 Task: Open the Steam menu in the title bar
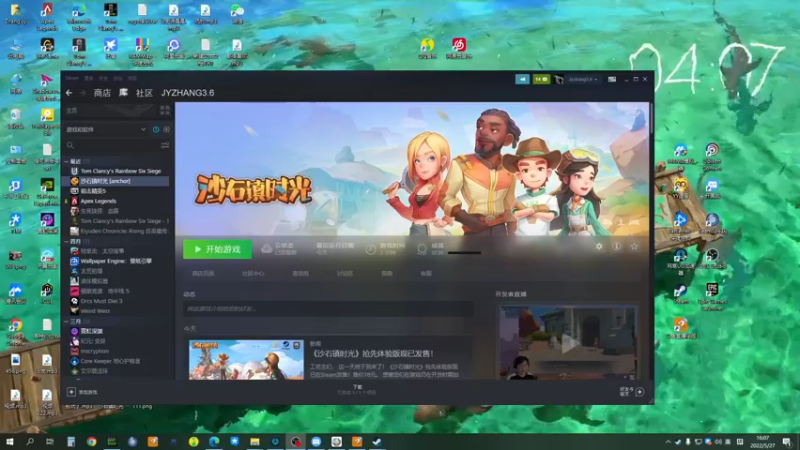coord(72,78)
